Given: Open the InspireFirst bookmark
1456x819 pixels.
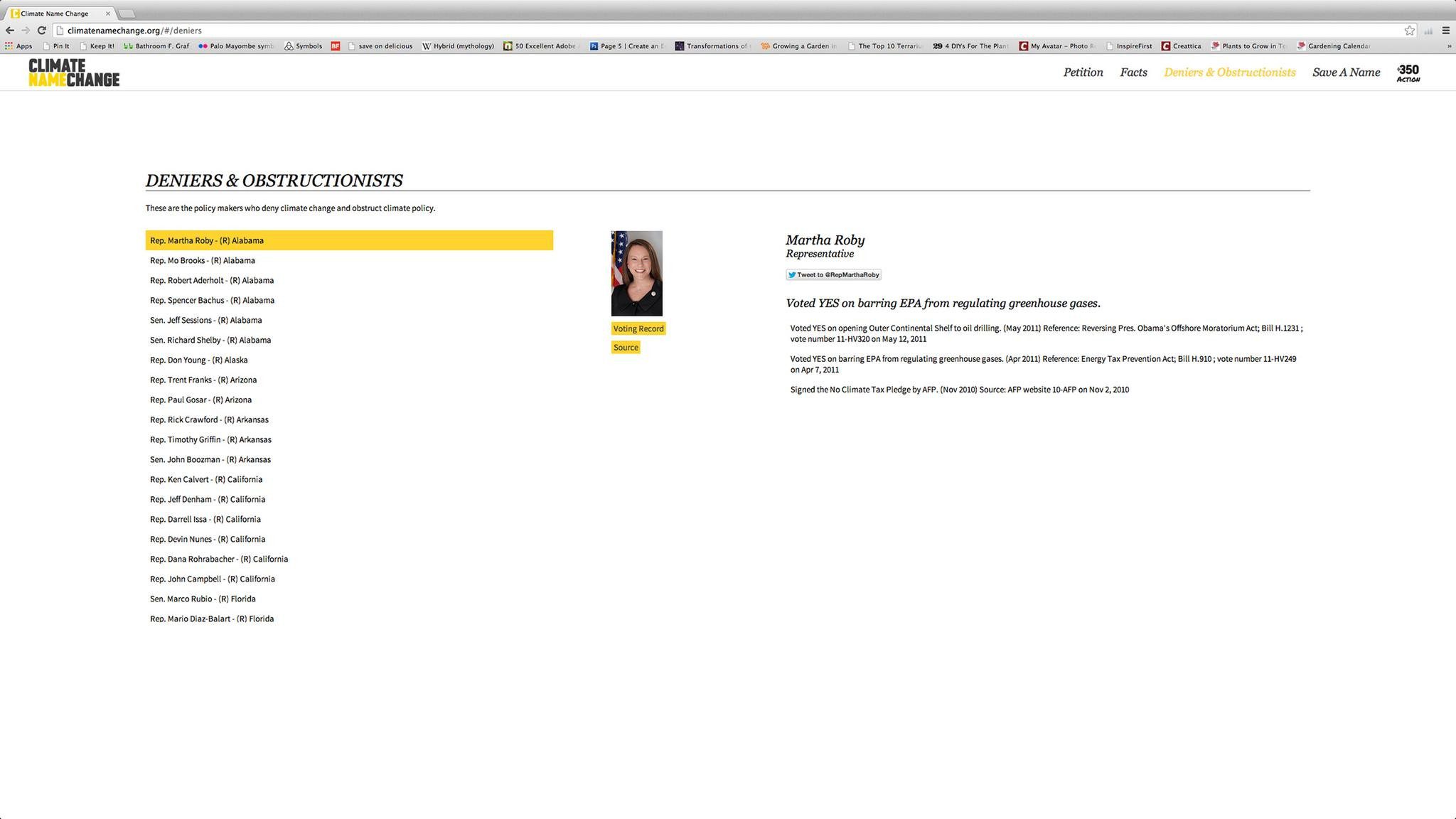Looking at the screenshot, I should pyautogui.click(x=1128, y=46).
